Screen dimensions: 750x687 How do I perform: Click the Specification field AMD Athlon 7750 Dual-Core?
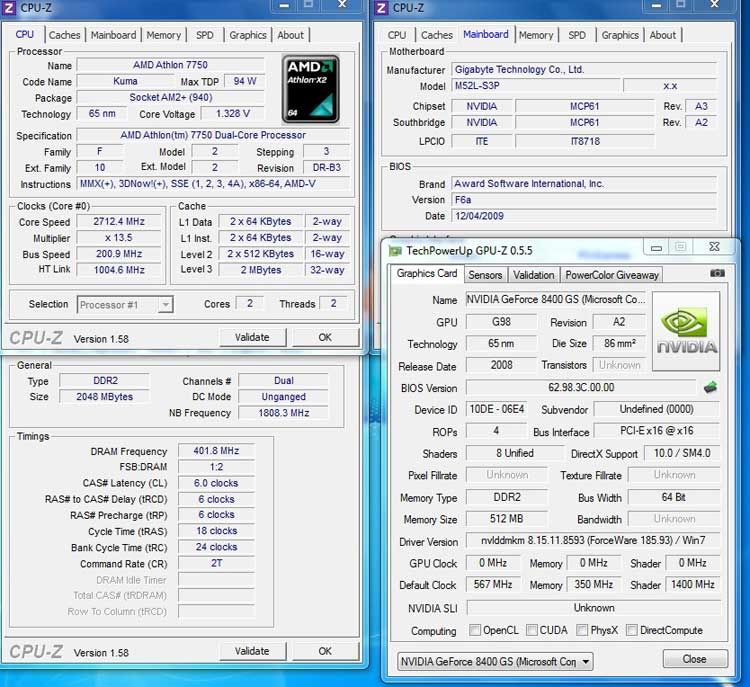[213, 135]
